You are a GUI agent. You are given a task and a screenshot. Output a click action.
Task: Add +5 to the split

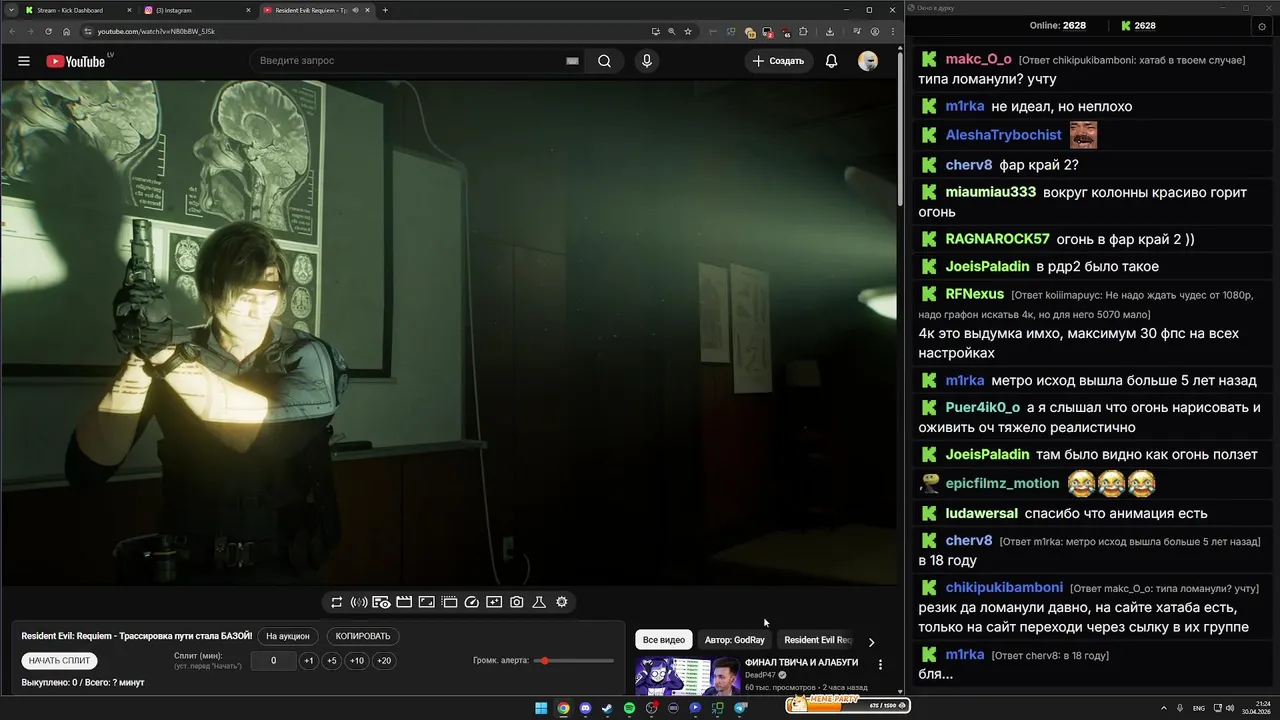pos(332,661)
